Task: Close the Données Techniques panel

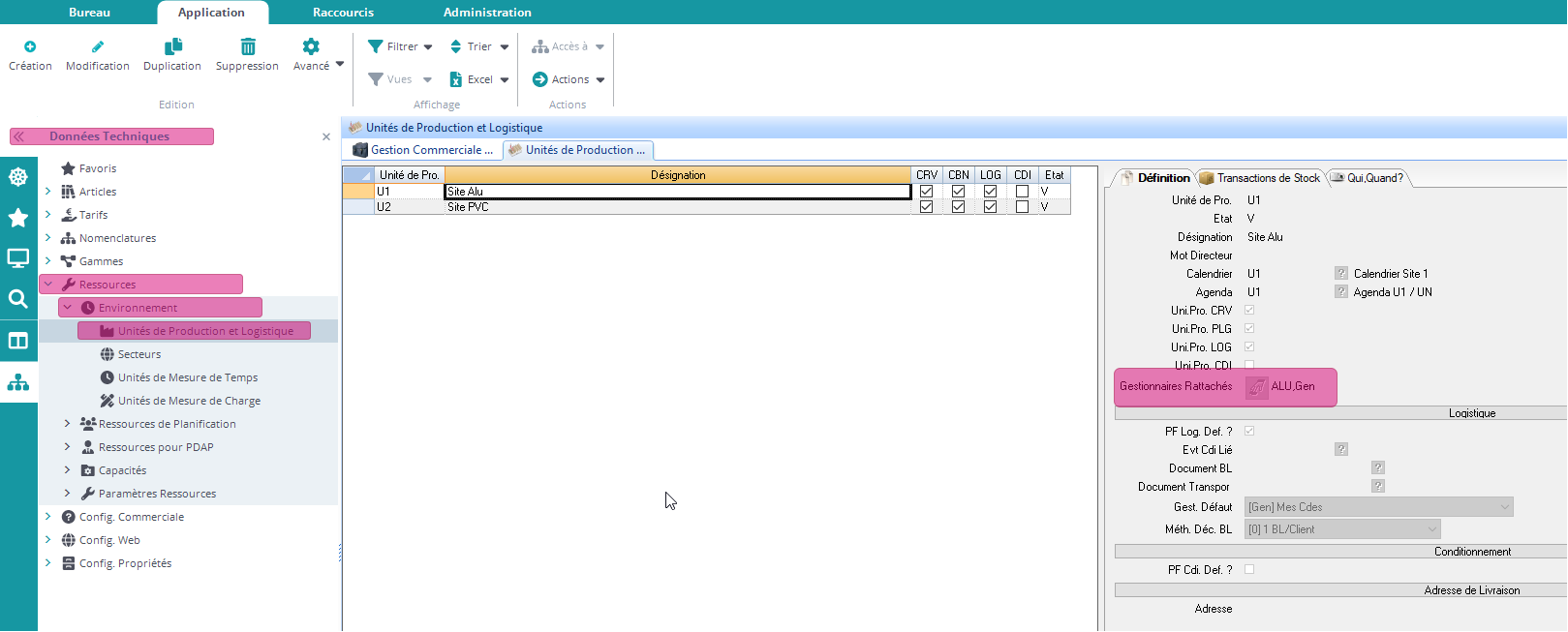Action: click(x=326, y=137)
